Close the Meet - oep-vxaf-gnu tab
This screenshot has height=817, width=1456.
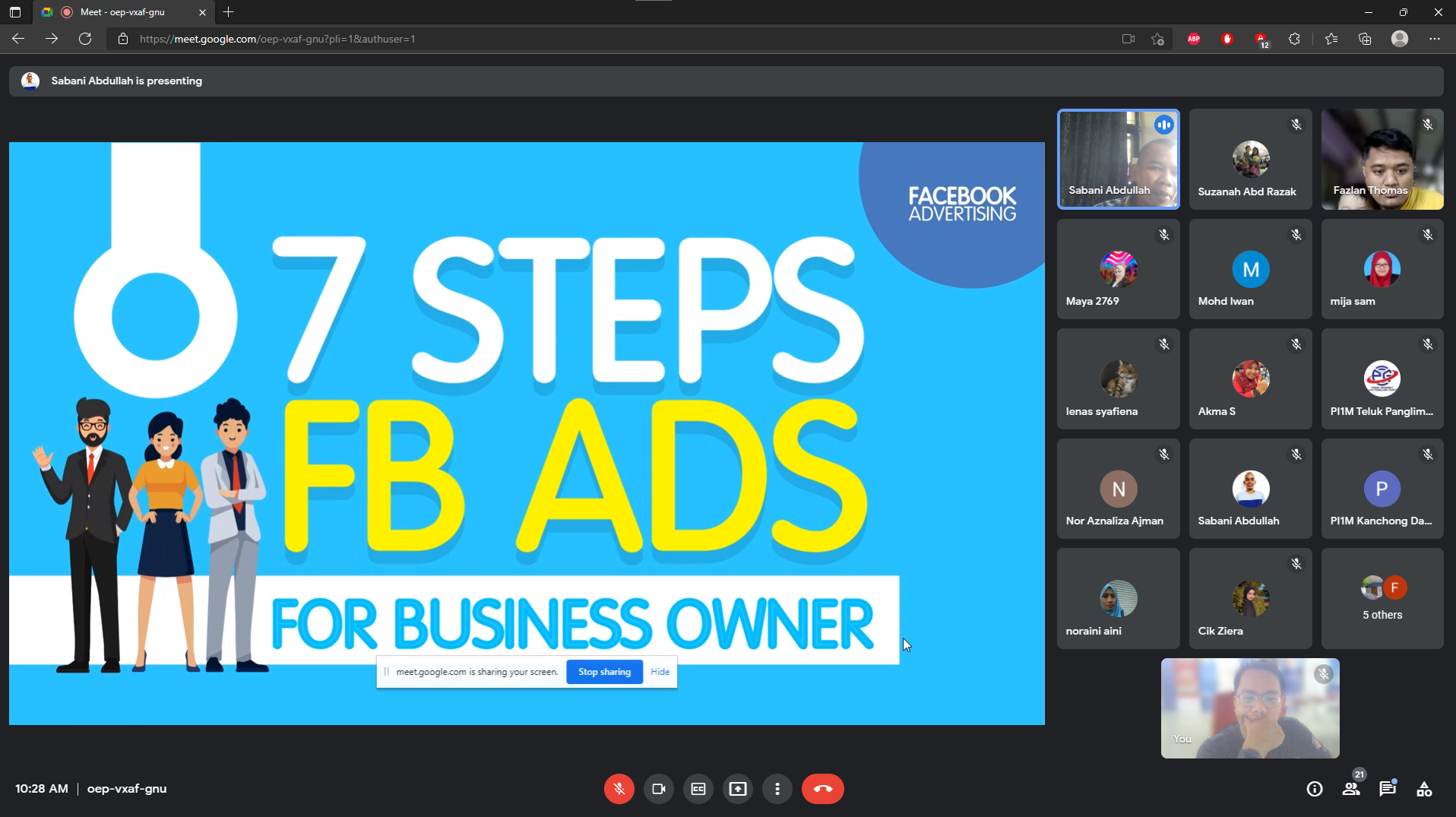[202, 12]
